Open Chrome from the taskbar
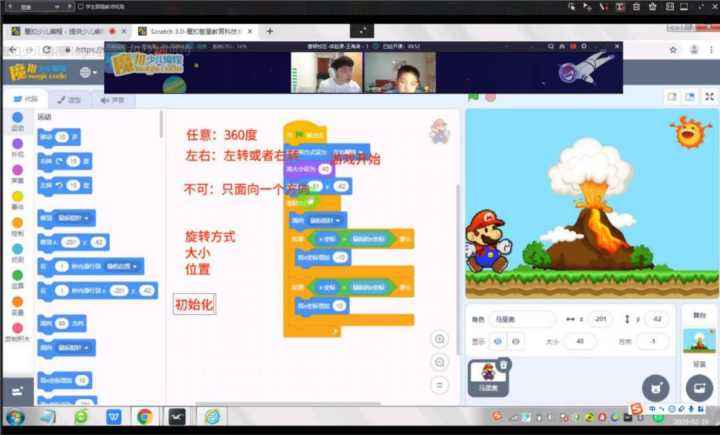720x435 pixels. [145, 417]
